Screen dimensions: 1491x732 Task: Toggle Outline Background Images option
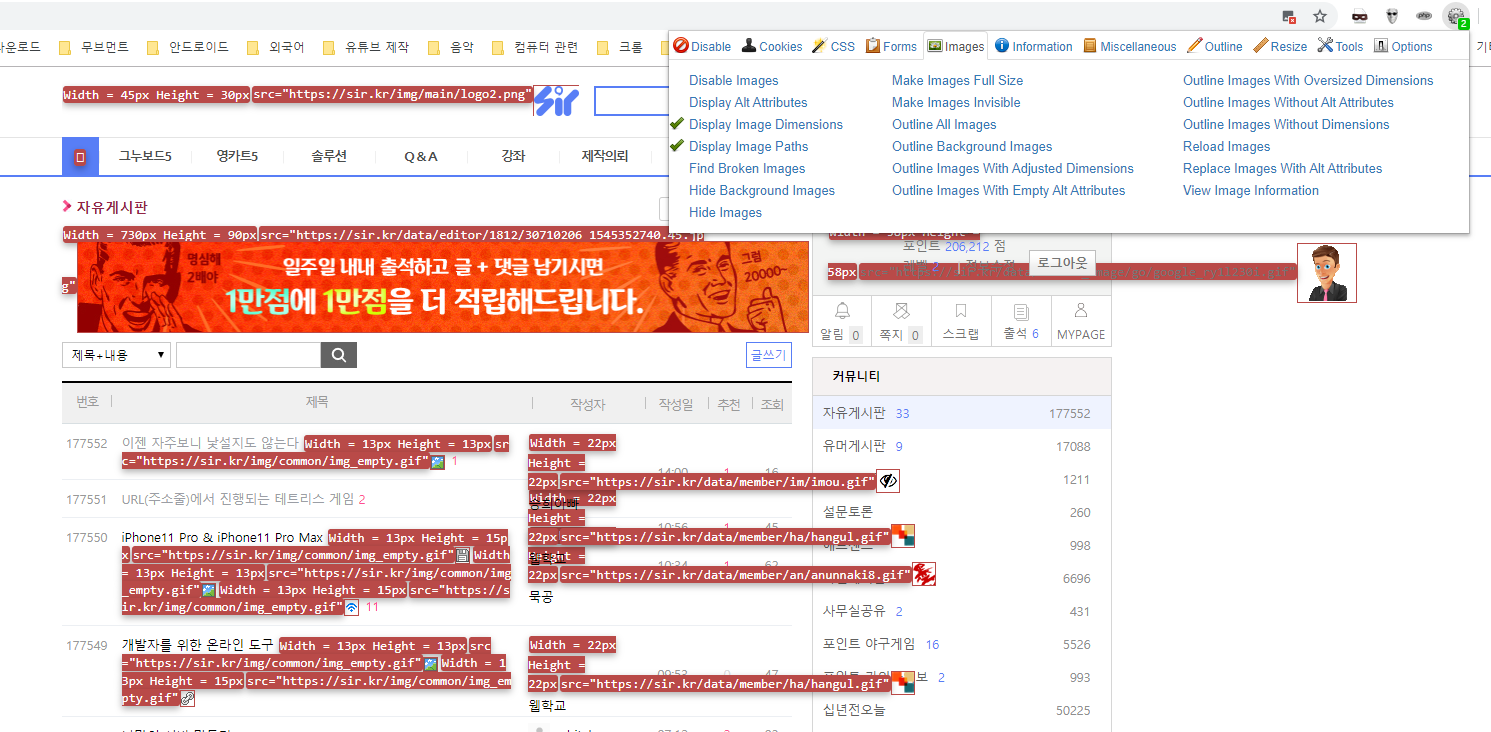[x=972, y=146]
